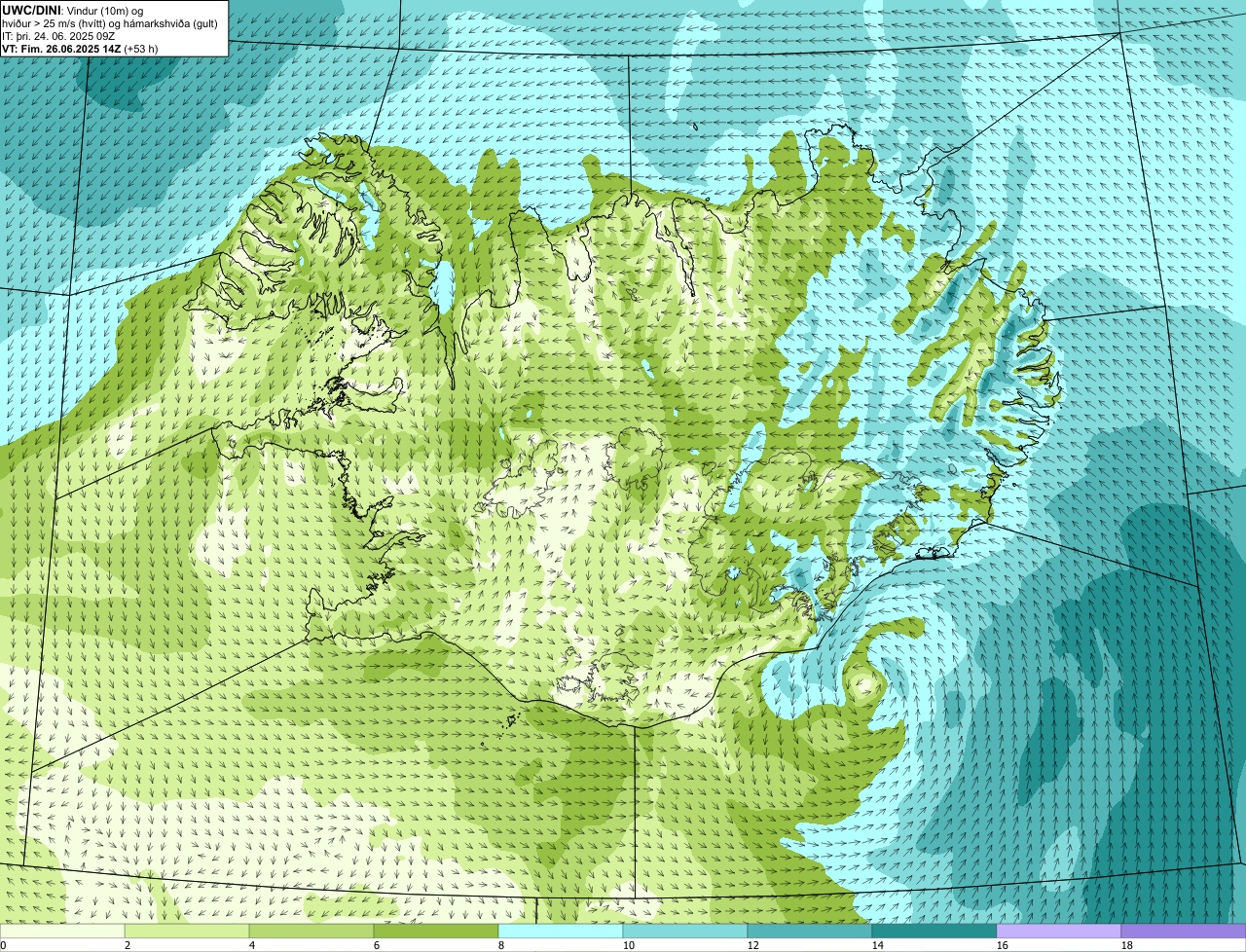Click the light yellow-green 2–4 m/s legend swatch
This screenshot has width=1246, height=952.
[x=187, y=932]
